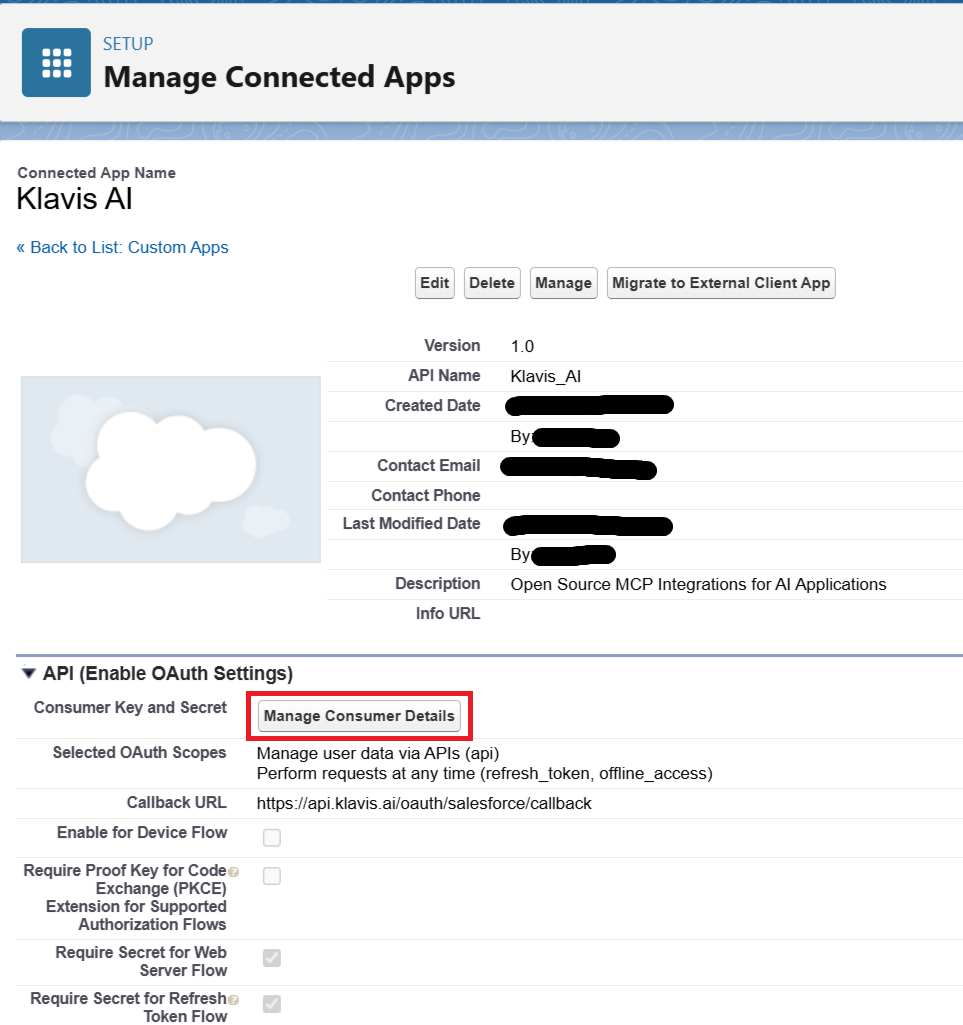963x1025 pixels.
Task: Click the Last Modified Date label
Action: tap(411, 524)
